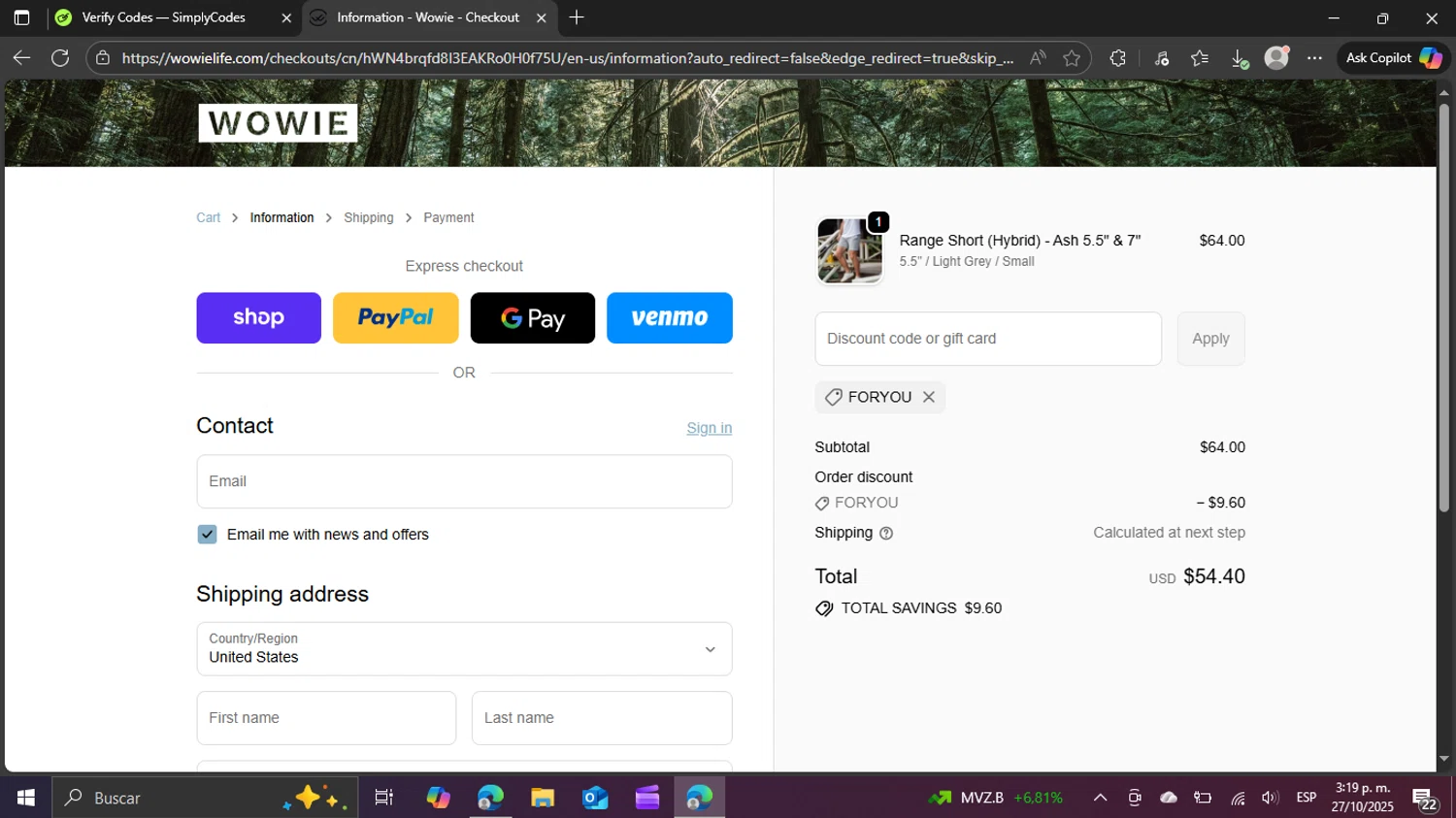Open the browser extensions menu
This screenshot has width=1456, height=818.
(1118, 58)
